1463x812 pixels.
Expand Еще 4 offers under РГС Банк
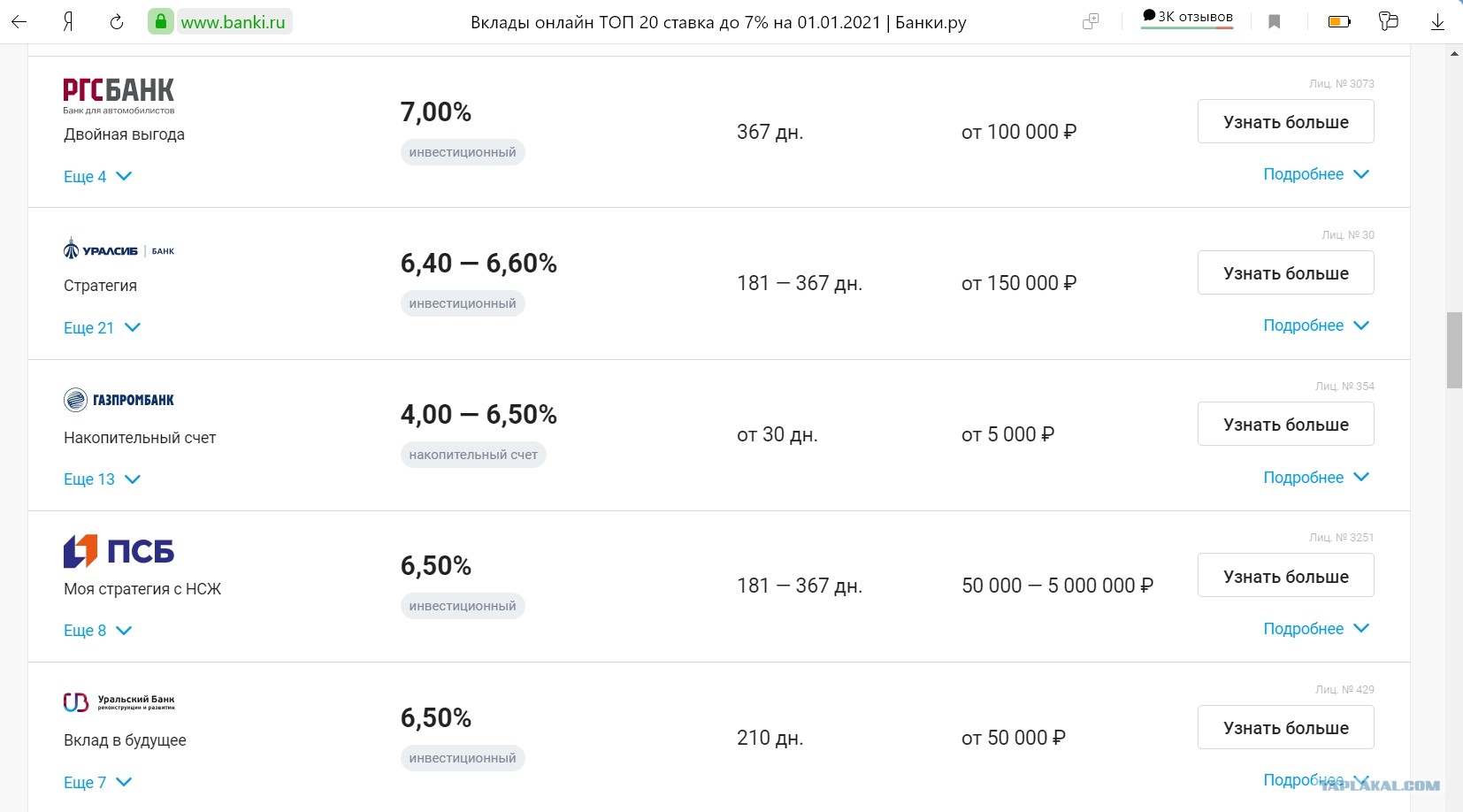tap(97, 176)
